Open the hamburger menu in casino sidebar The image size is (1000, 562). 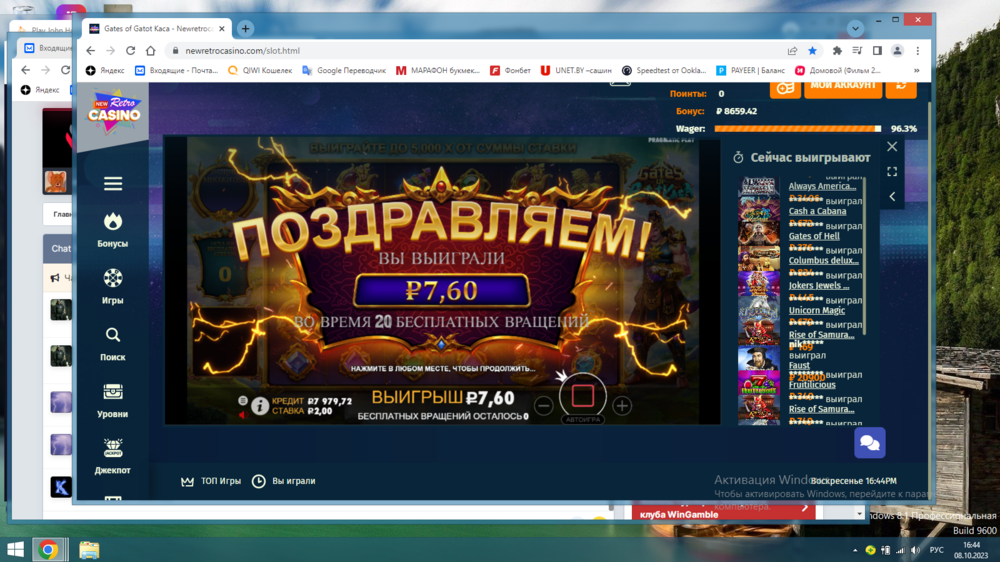tap(113, 184)
